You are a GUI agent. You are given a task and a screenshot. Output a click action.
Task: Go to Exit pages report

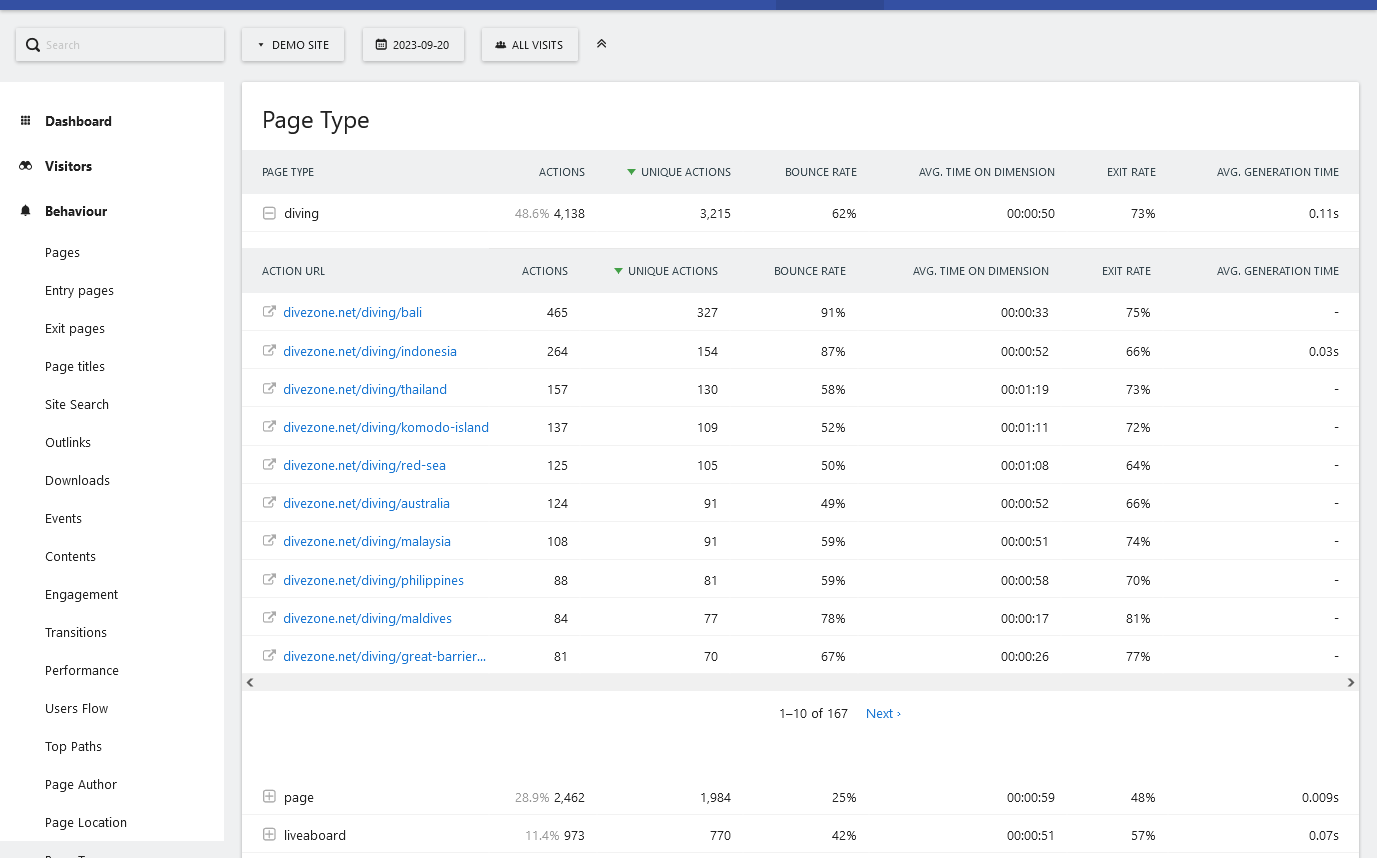(x=75, y=329)
